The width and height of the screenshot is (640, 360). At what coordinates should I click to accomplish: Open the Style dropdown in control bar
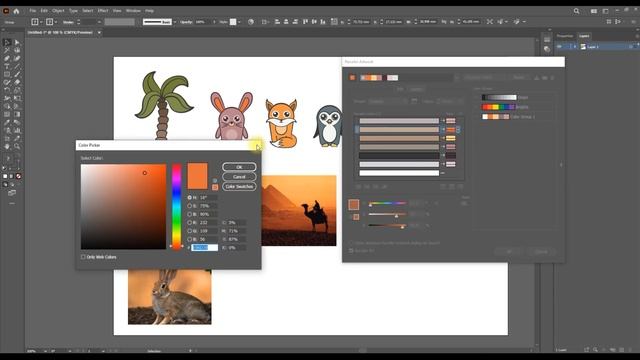click(x=239, y=22)
